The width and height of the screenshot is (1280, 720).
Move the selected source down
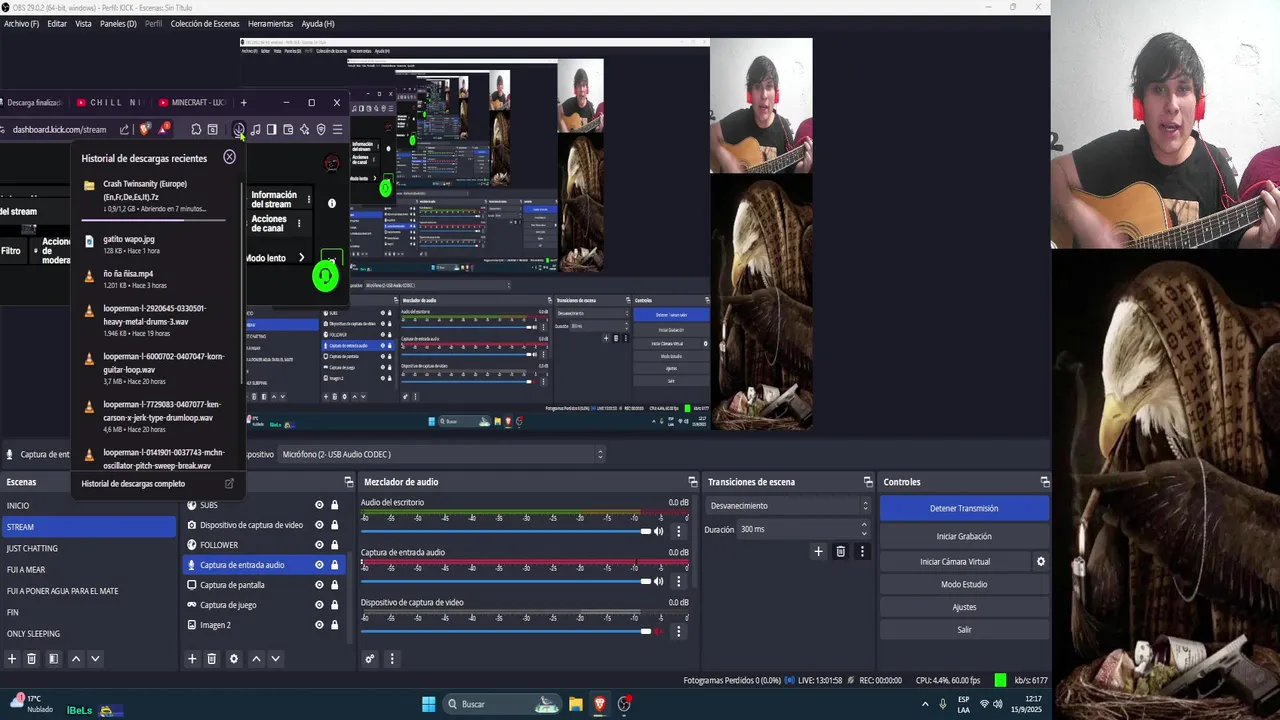(275, 659)
